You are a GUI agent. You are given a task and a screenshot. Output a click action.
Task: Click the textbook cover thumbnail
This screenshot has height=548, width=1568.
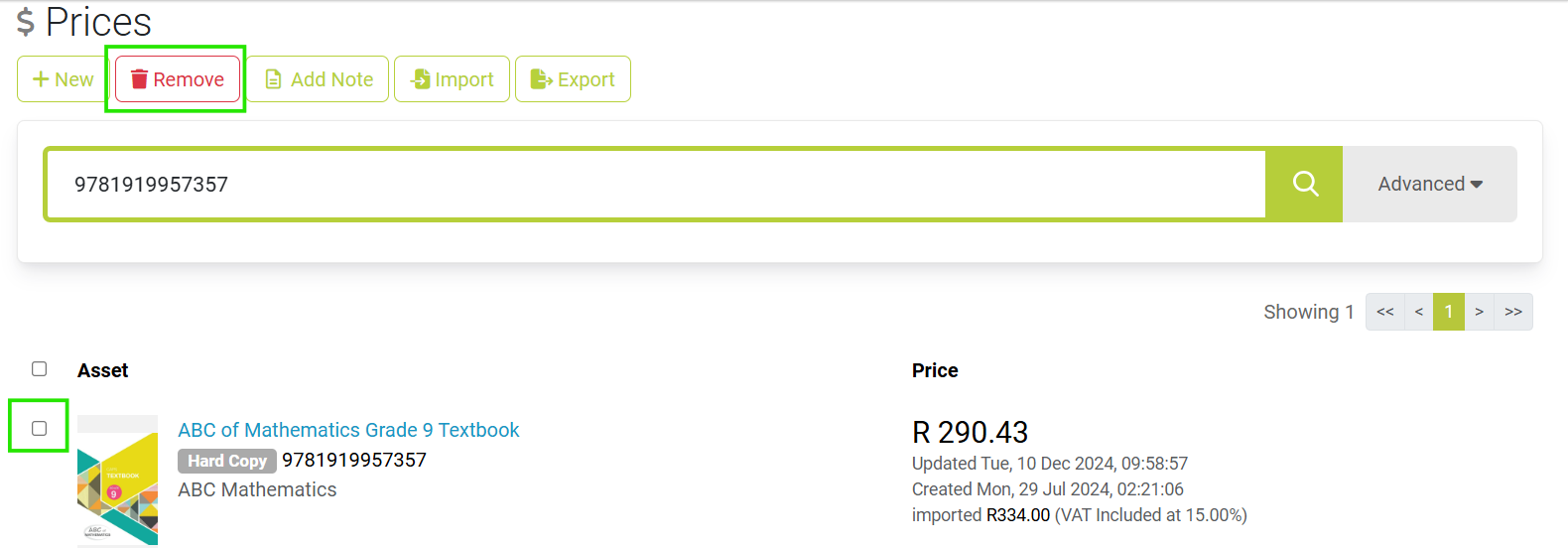pos(117,480)
